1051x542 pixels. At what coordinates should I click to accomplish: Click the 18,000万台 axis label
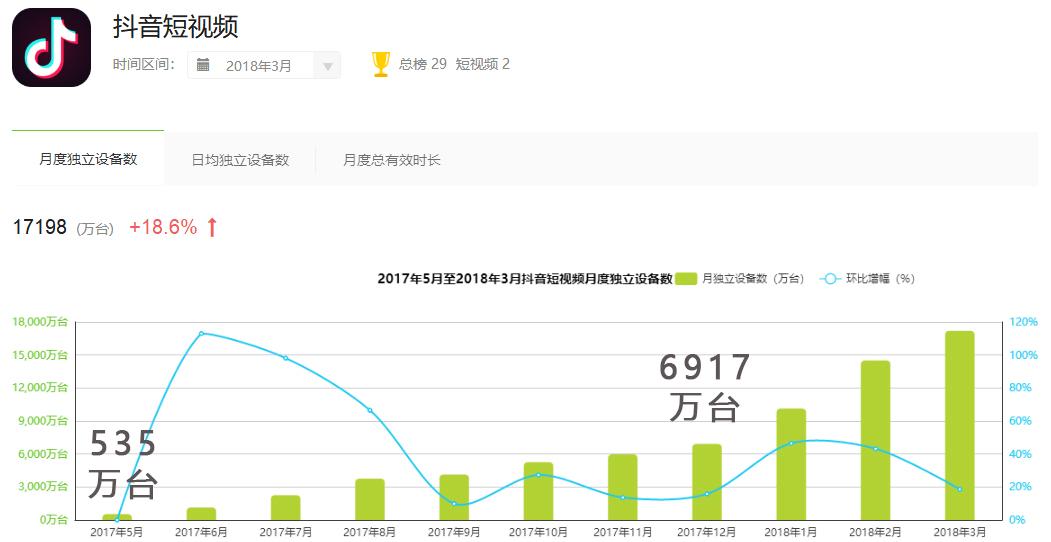(x=40, y=322)
